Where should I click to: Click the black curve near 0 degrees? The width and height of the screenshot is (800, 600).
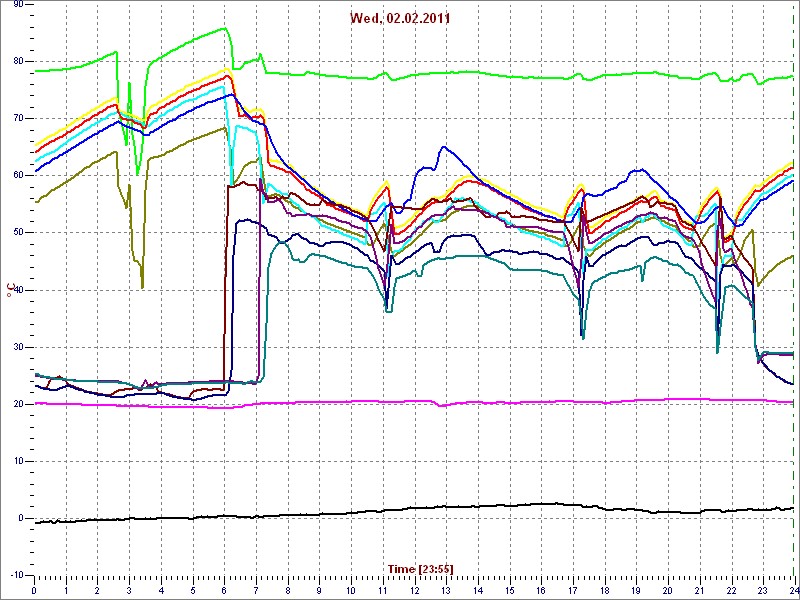click(x=300, y=515)
